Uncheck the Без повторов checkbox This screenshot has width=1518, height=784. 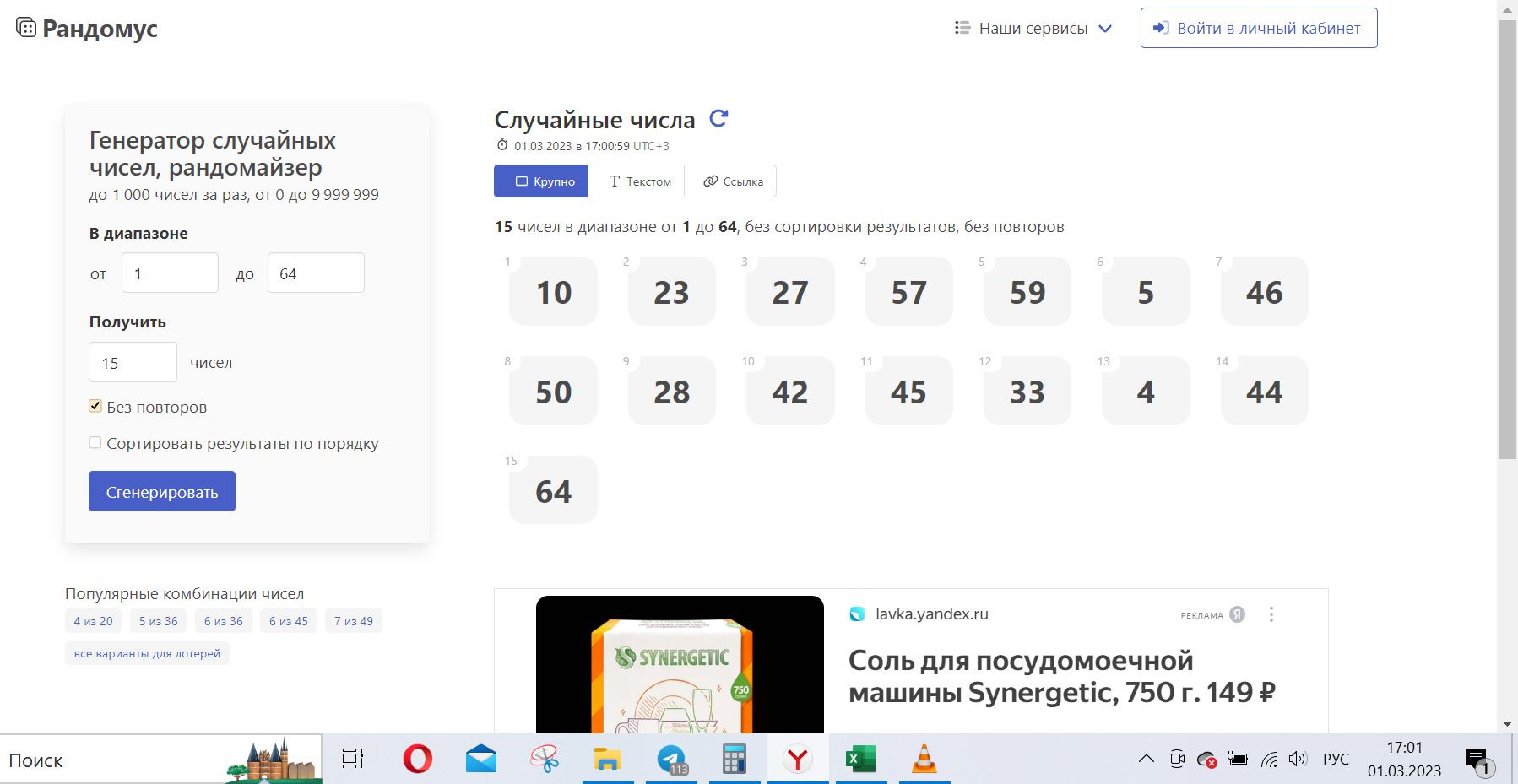pyautogui.click(x=95, y=406)
